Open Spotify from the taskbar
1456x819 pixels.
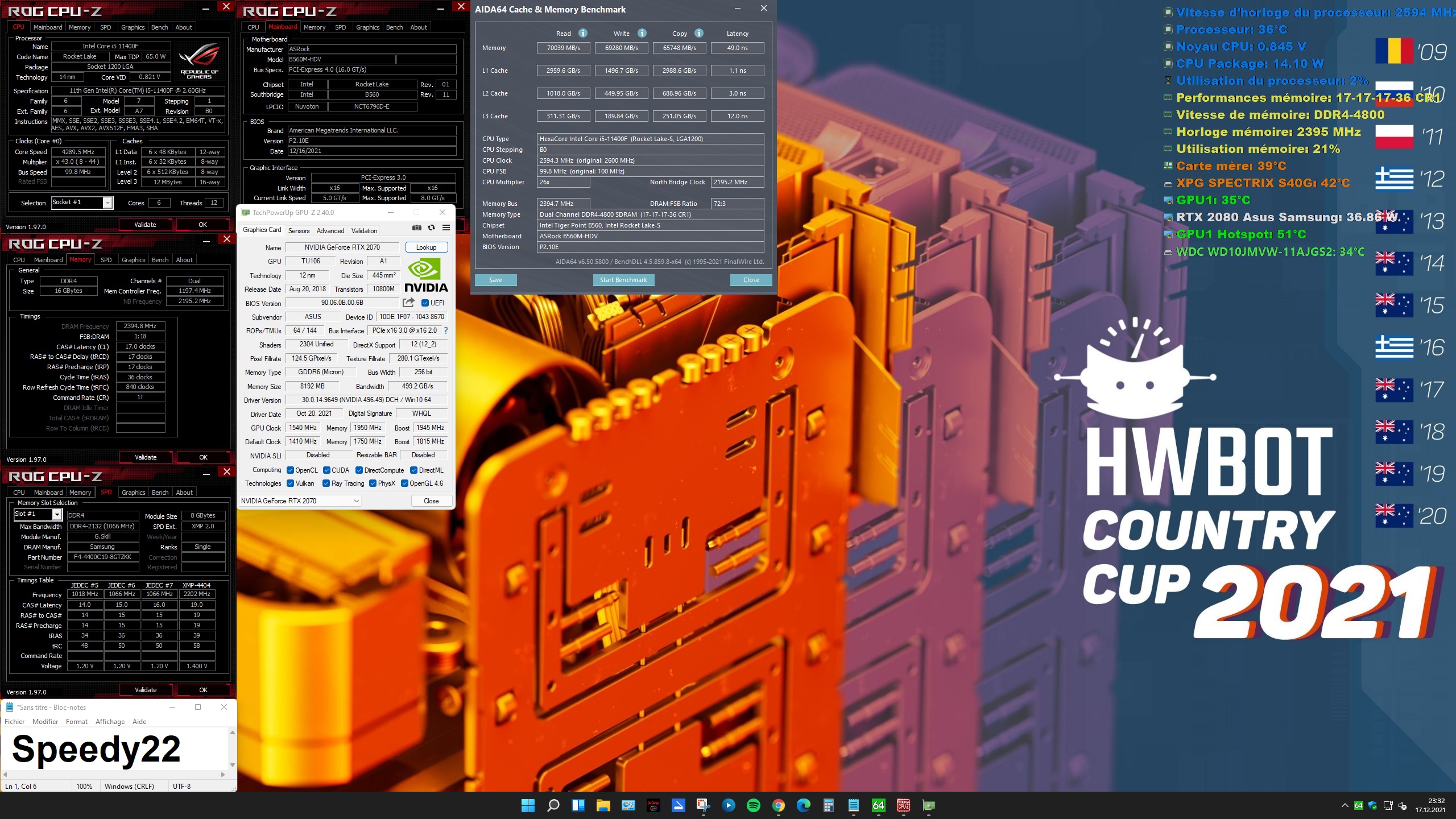[x=753, y=805]
